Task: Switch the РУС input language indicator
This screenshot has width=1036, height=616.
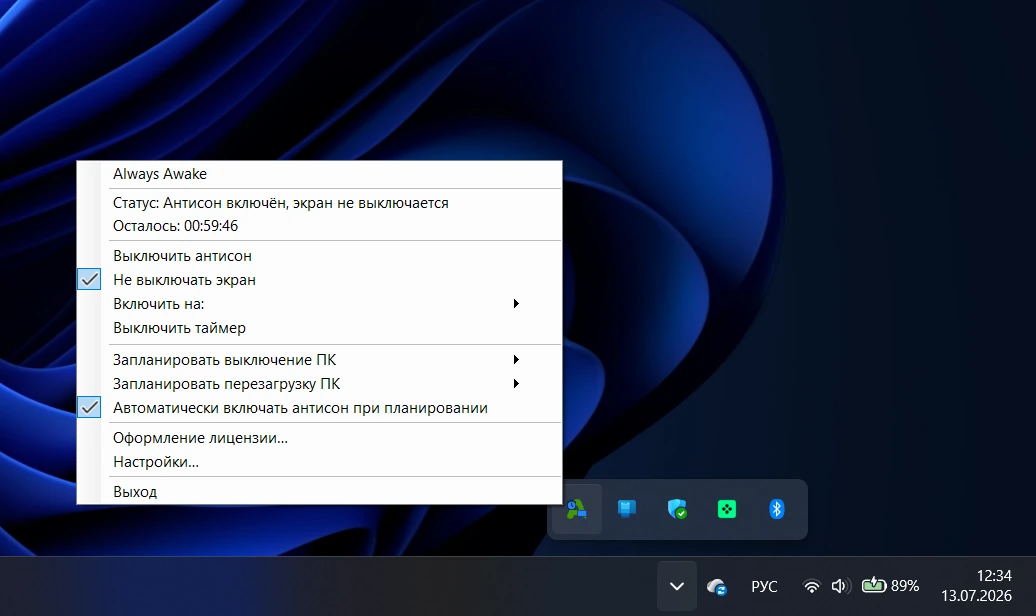Action: coord(764,586)
